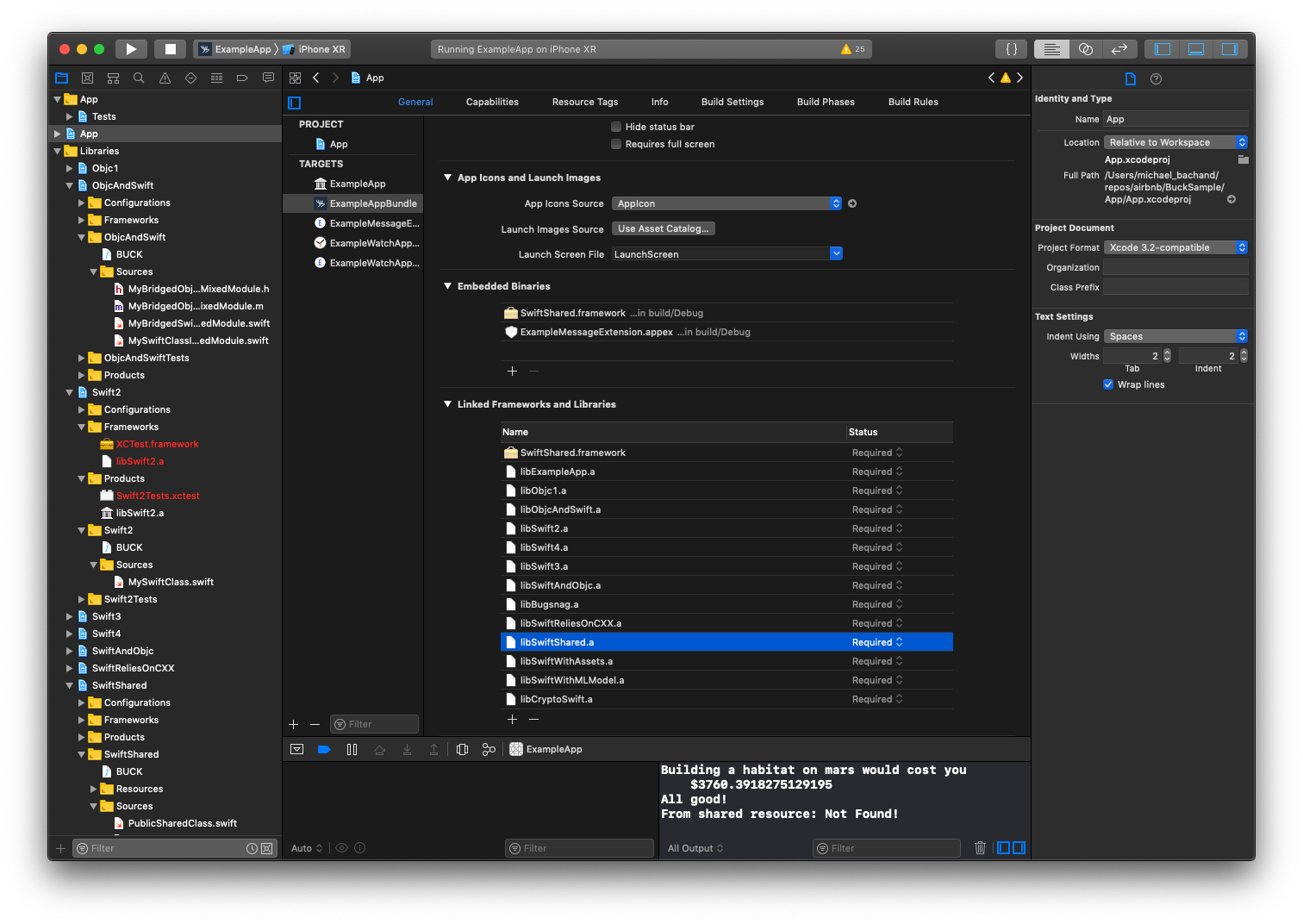Clear console with the trash icon
This screenshot has width=1303, height=924.
(x=980, y=848)
